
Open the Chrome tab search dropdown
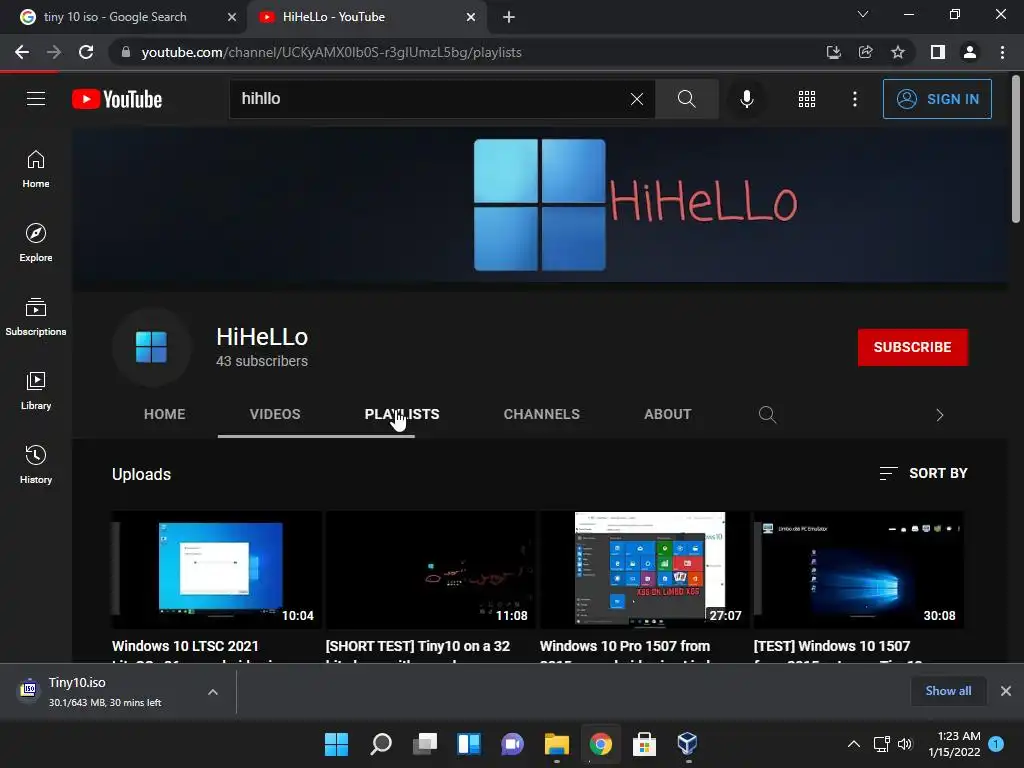coord(863,14)
